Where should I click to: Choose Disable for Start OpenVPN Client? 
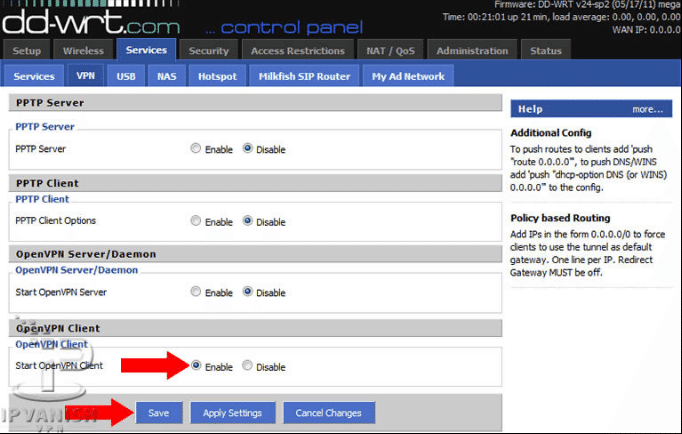(248, 367)
